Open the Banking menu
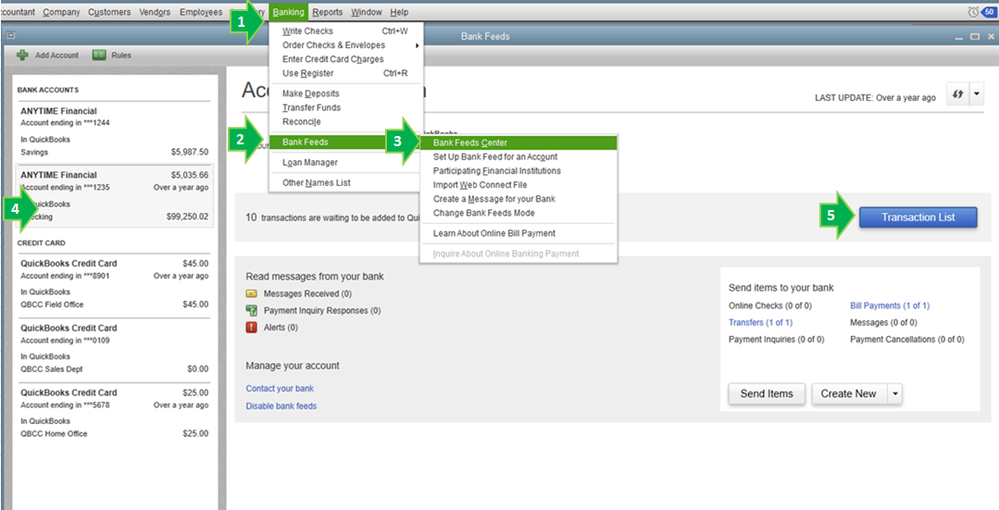 click(288, 12)
